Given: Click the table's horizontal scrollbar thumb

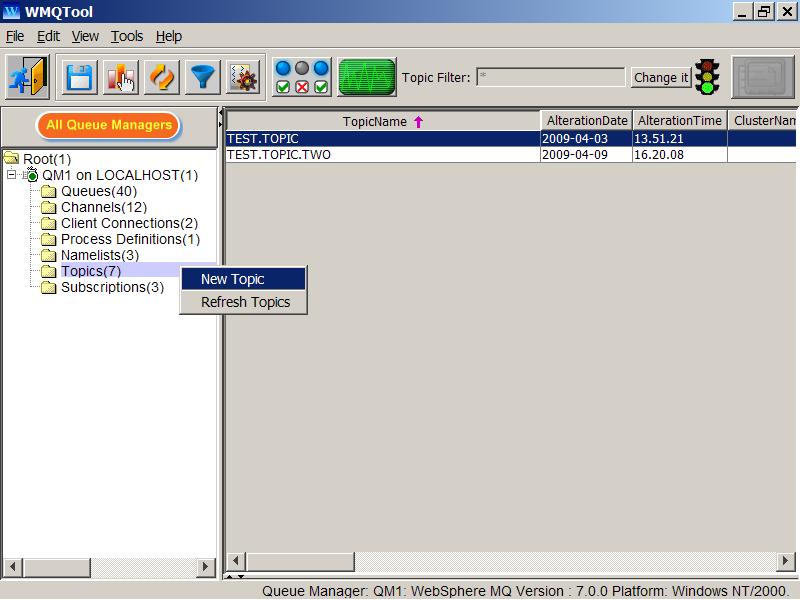Looking at the screenshot, I should 300,562.
